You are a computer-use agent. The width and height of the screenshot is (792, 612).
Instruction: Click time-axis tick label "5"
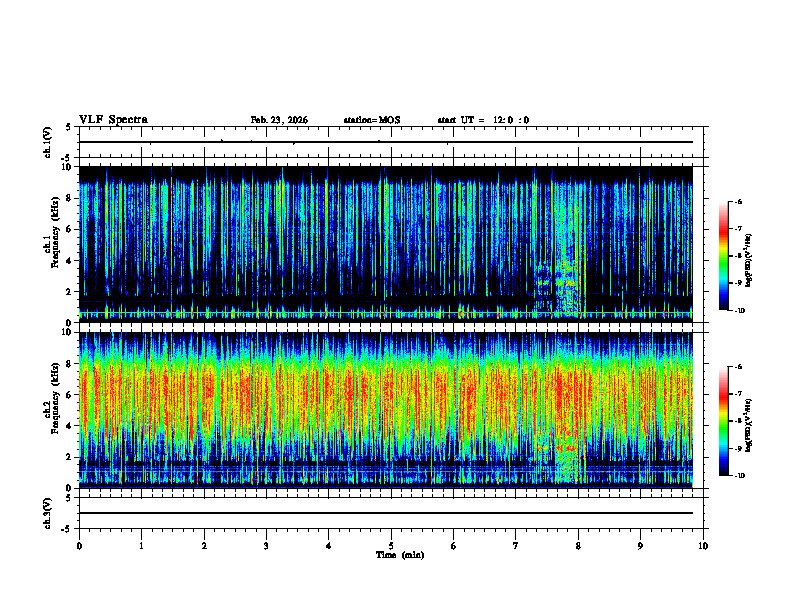391,546
